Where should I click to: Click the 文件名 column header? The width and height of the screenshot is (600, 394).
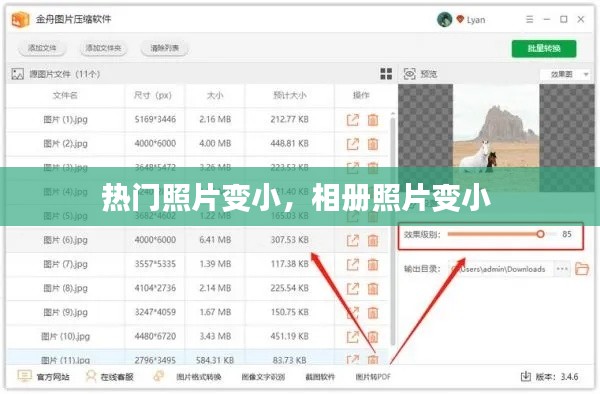pyautogui.click(x=65, y=95)
